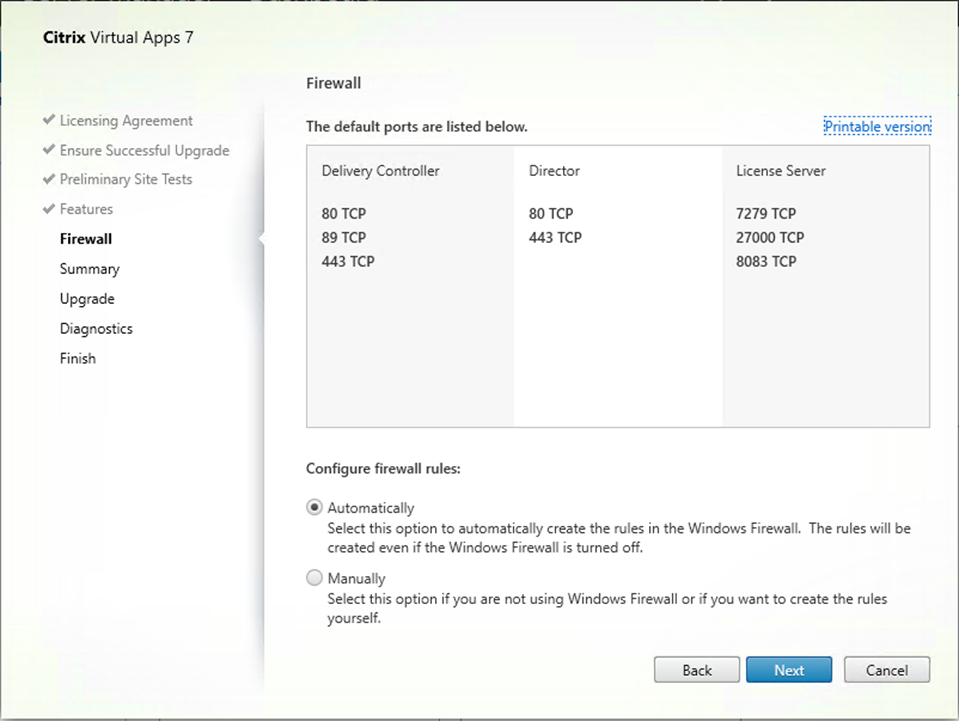Viewport: 959px width, 721px height.
Task: Select the Automatically radio button
Action: click(314, 508)
